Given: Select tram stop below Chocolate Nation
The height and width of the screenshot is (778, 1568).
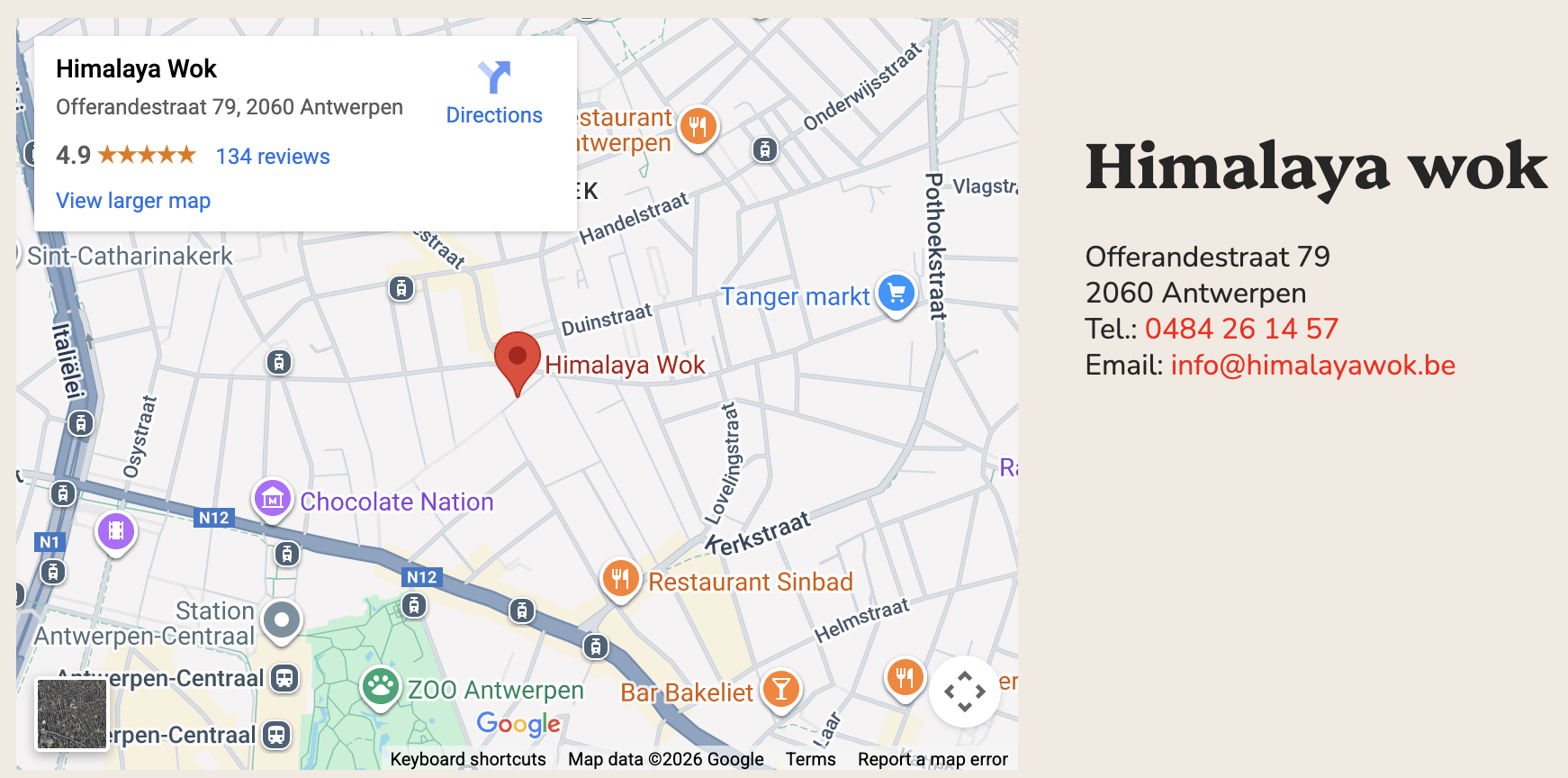Looking at the screenshot, I should tap(287, 554).
